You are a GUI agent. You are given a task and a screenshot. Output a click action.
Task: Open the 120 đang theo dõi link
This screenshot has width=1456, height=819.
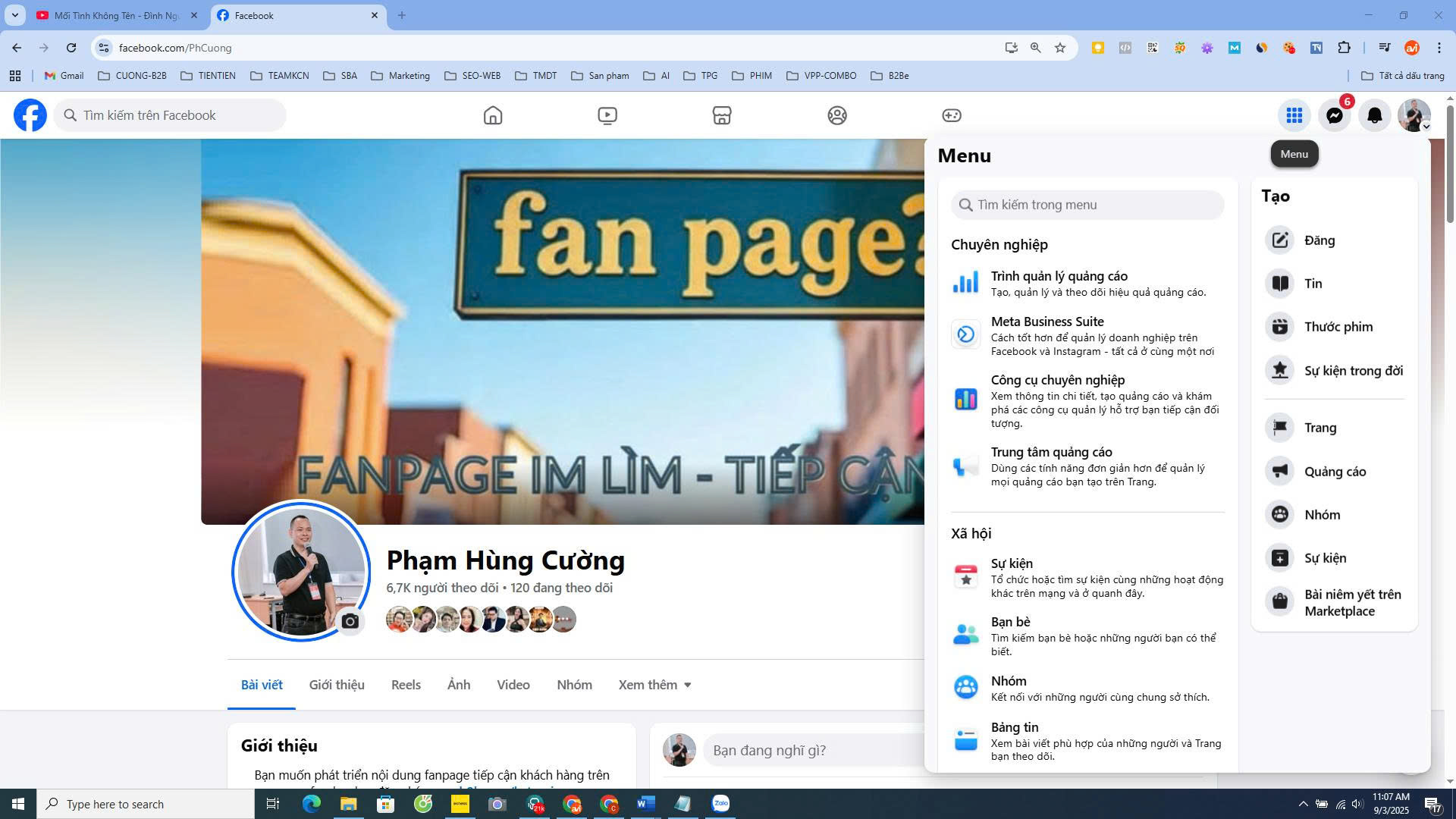(x=561, y=588)
